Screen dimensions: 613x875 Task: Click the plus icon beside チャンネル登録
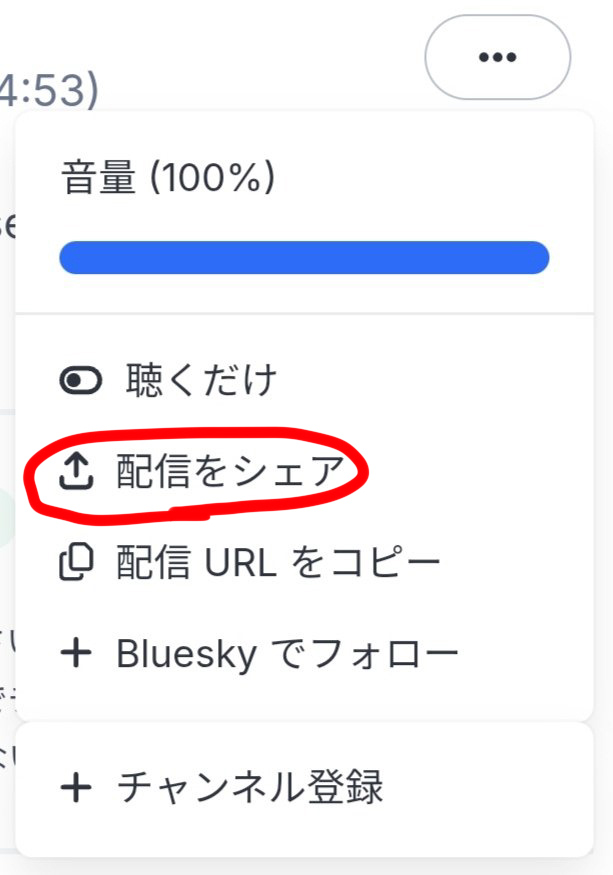coord(76,787)
